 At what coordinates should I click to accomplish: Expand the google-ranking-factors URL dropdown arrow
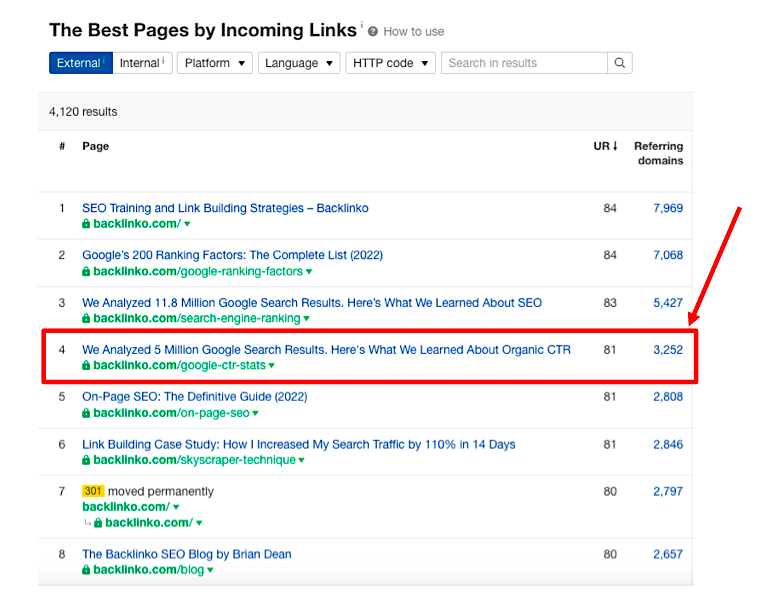309,271
